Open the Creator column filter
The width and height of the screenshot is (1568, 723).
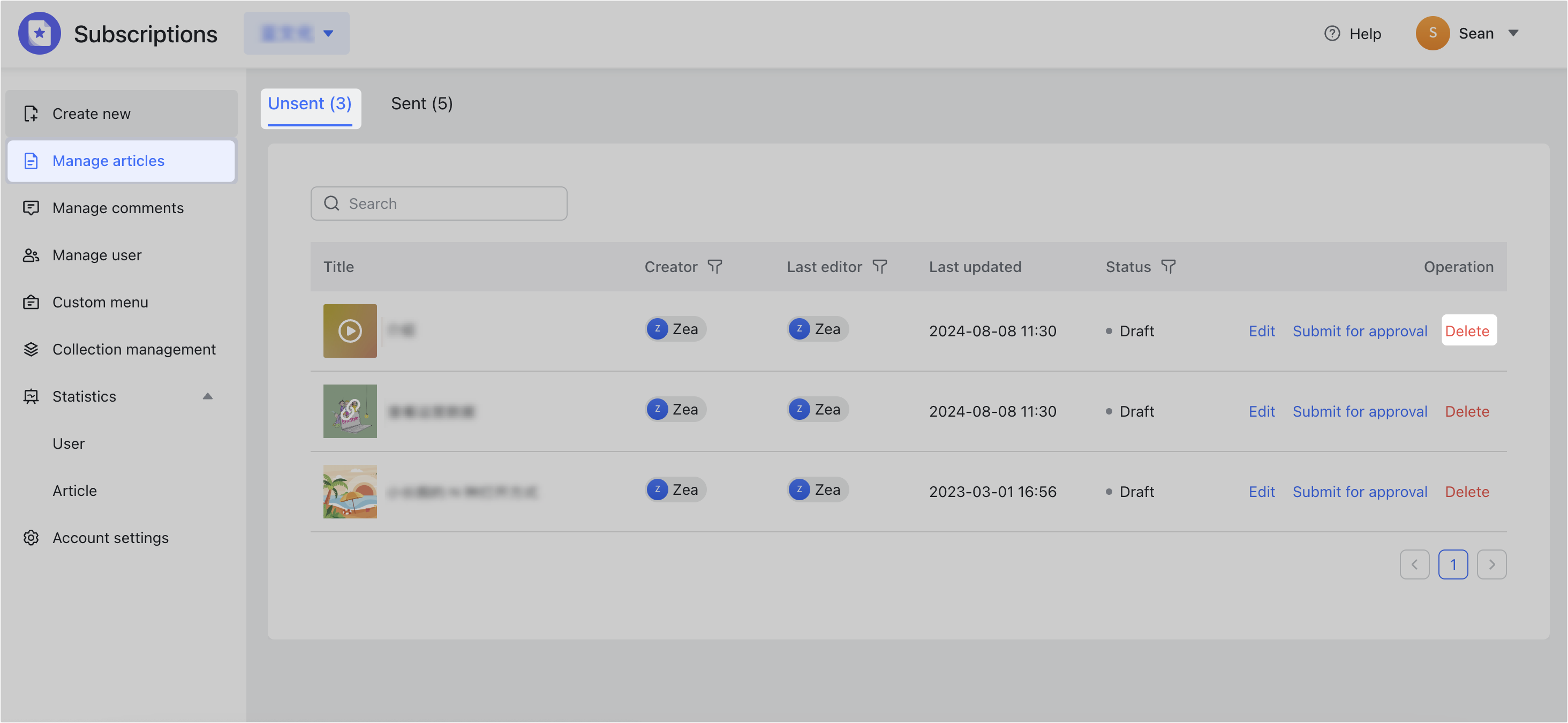[x=715, y=267]
